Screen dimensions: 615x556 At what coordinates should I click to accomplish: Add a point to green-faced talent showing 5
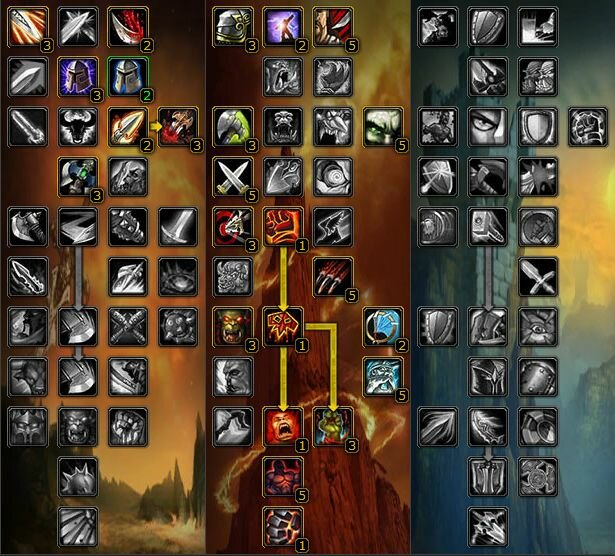pos(383,127)
